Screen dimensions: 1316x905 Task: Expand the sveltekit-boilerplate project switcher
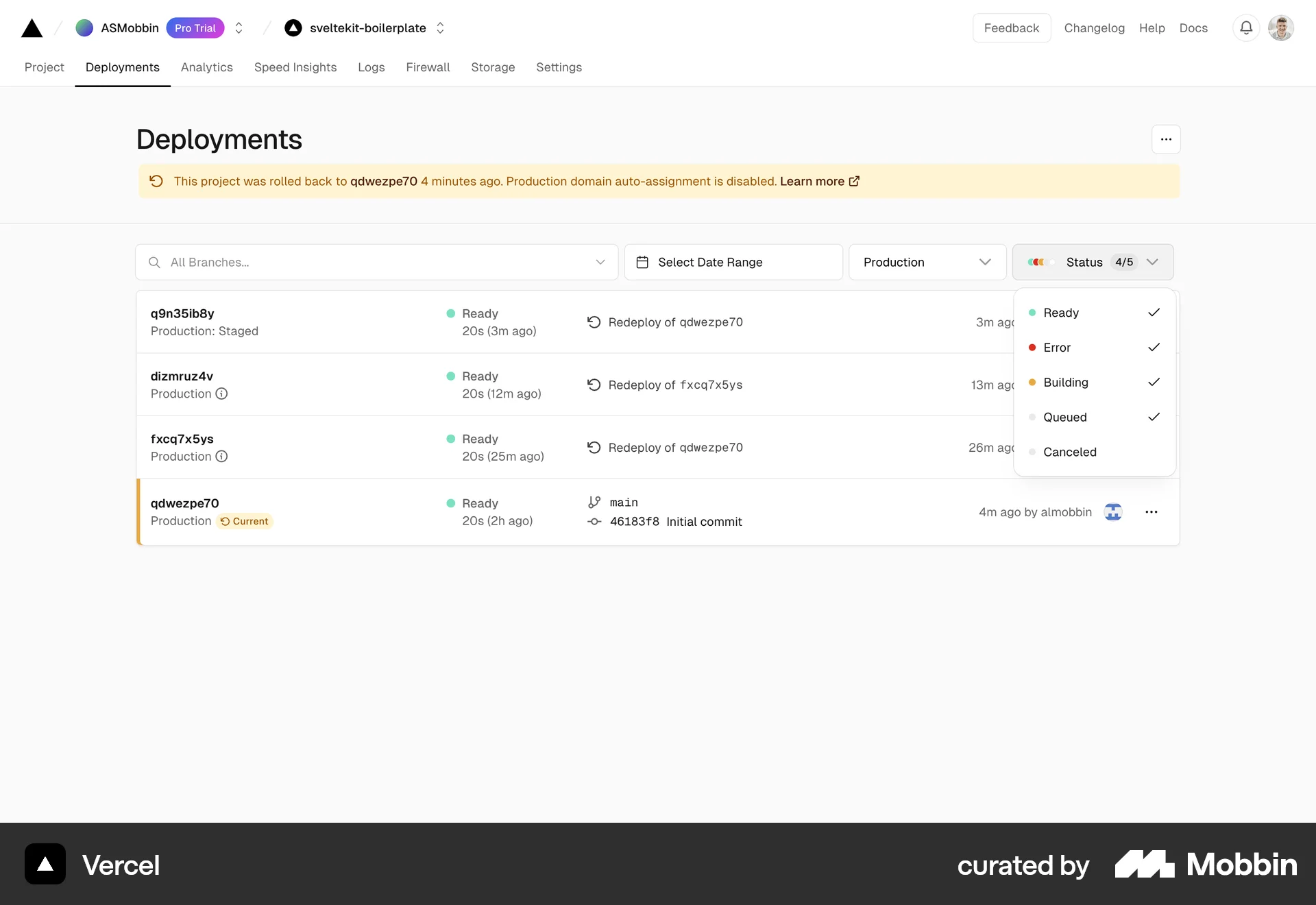point(441,28)
